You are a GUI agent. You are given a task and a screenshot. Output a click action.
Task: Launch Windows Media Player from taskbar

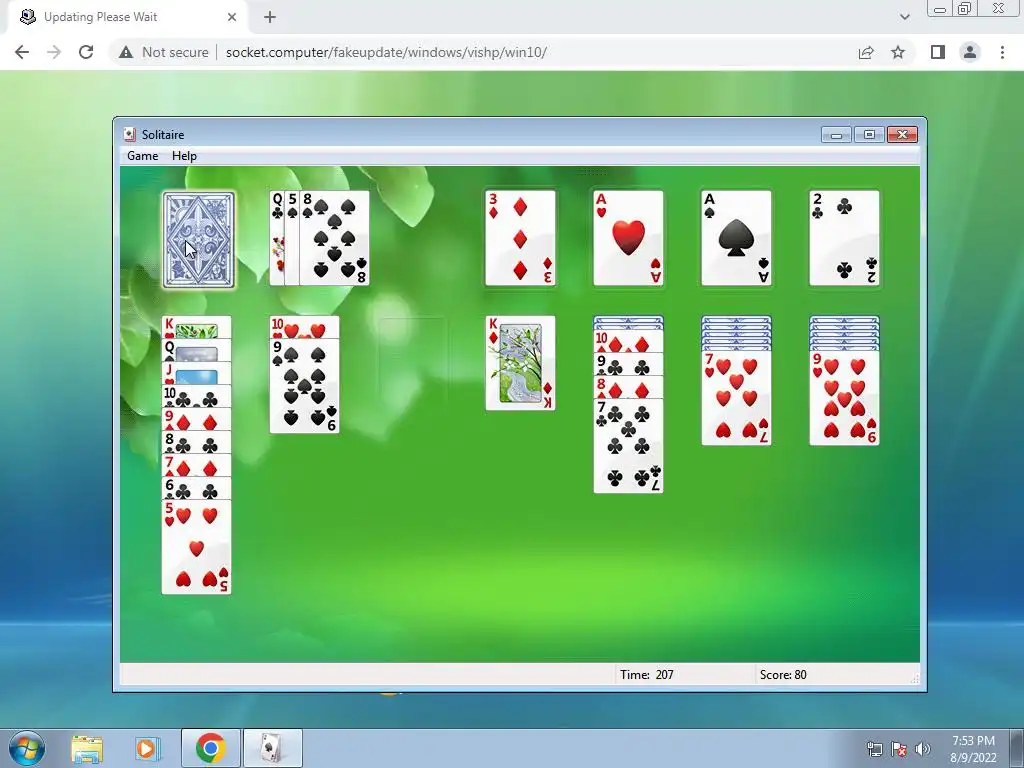(x=147, y=748)
